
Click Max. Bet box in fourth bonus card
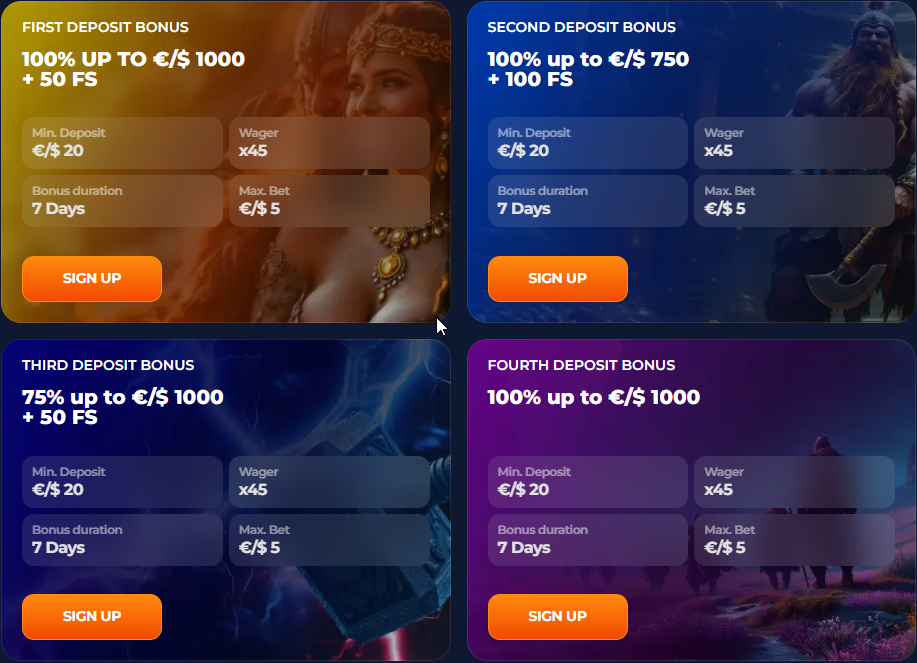point(794,540)
